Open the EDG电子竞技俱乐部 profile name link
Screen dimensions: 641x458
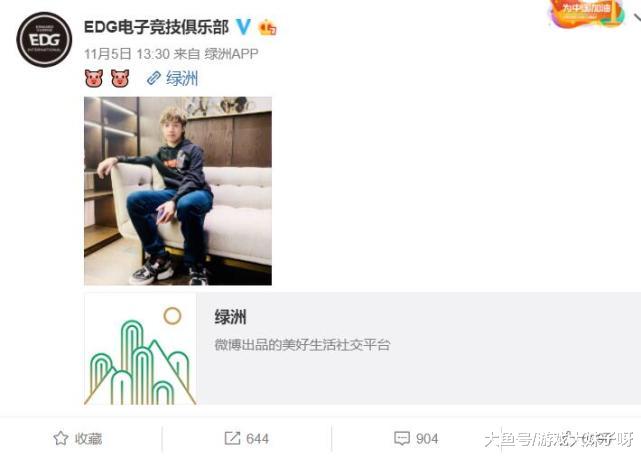(x=156, y=27)
